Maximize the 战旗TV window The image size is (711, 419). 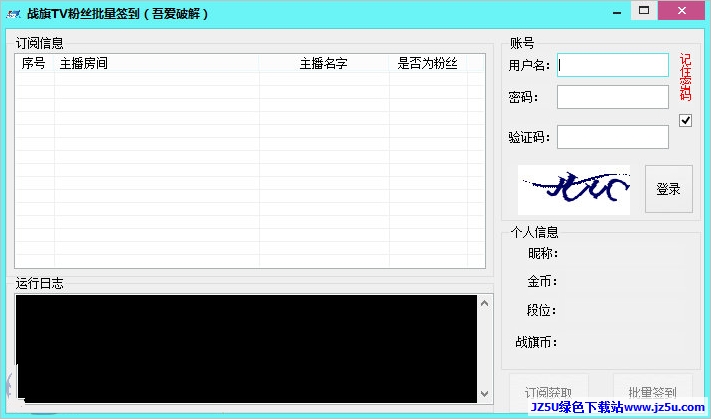643,10
